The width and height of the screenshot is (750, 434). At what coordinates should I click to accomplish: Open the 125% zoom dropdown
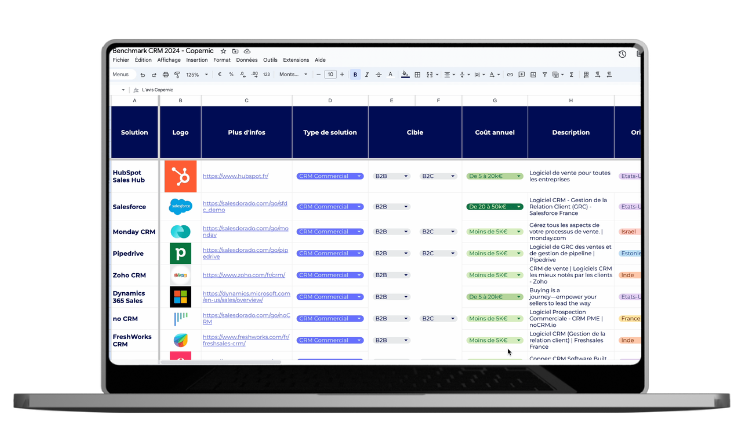coord(198,75)
